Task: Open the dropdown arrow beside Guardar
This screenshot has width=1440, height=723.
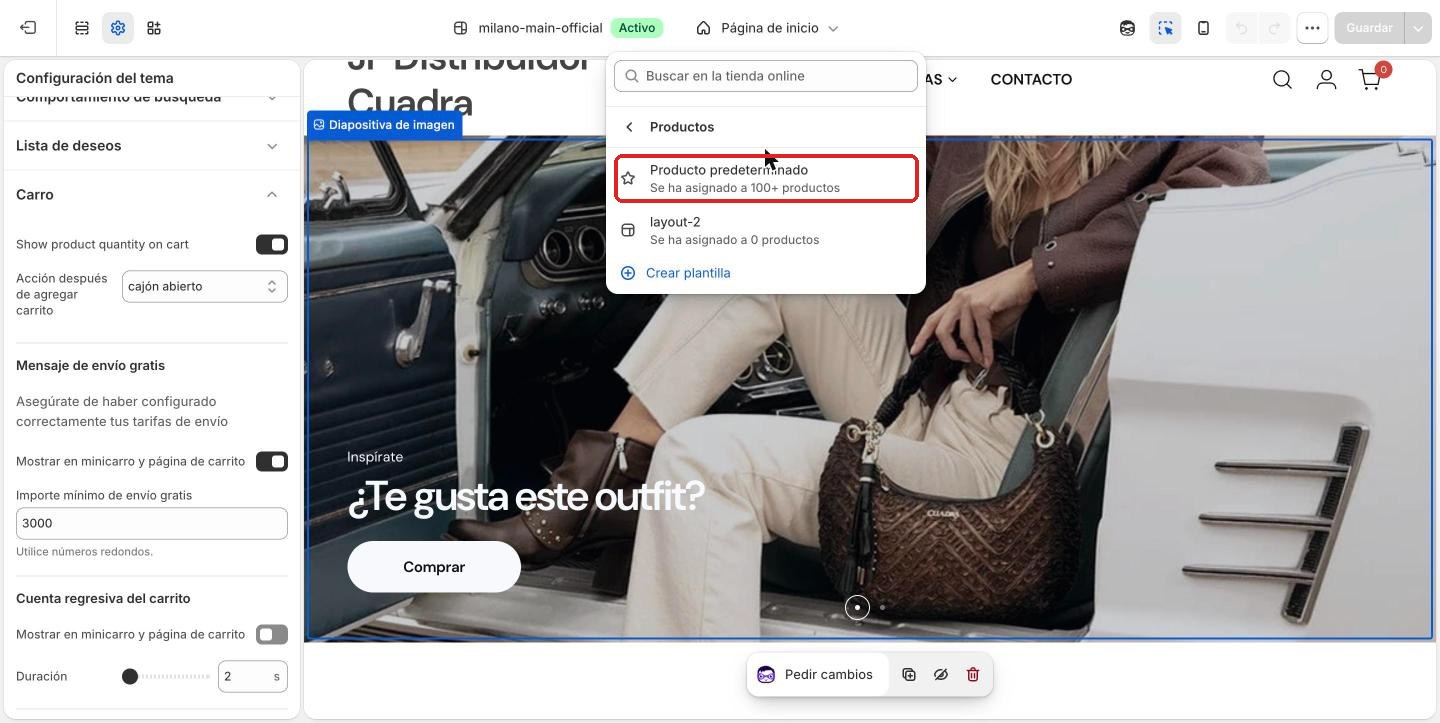Action: [x=1418, y=28]
